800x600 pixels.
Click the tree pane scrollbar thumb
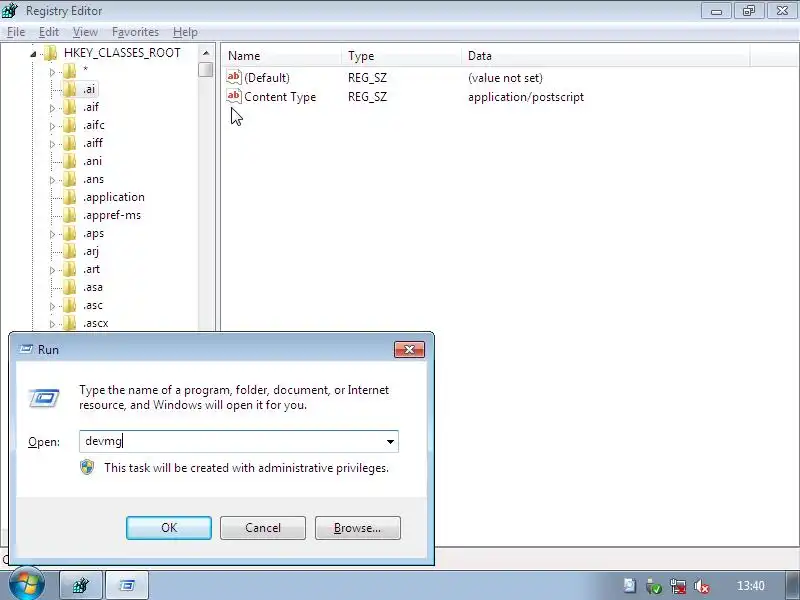coord(206,69)
